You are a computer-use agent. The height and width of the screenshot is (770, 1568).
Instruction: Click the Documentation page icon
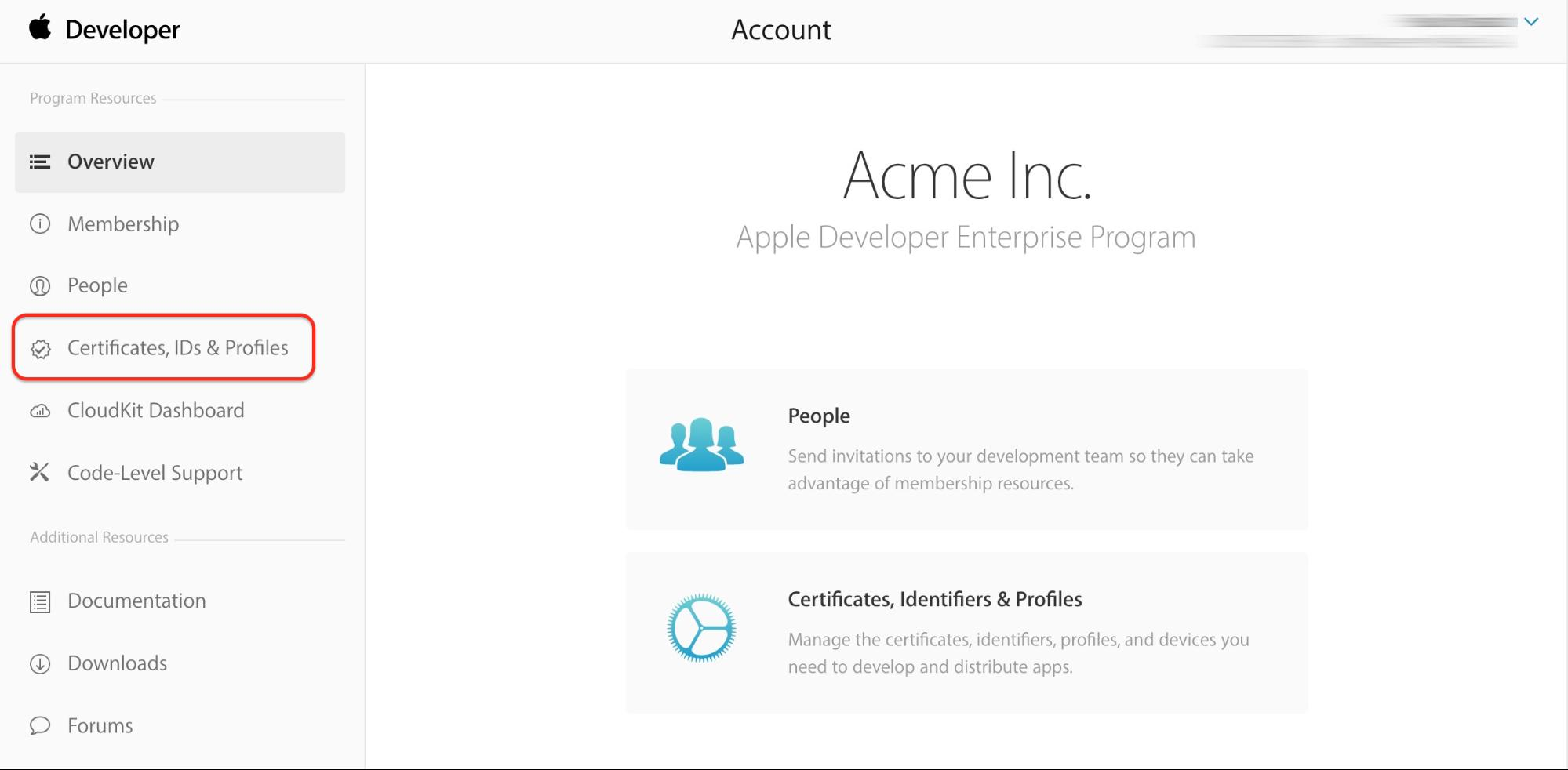click(x=40, y=601)
